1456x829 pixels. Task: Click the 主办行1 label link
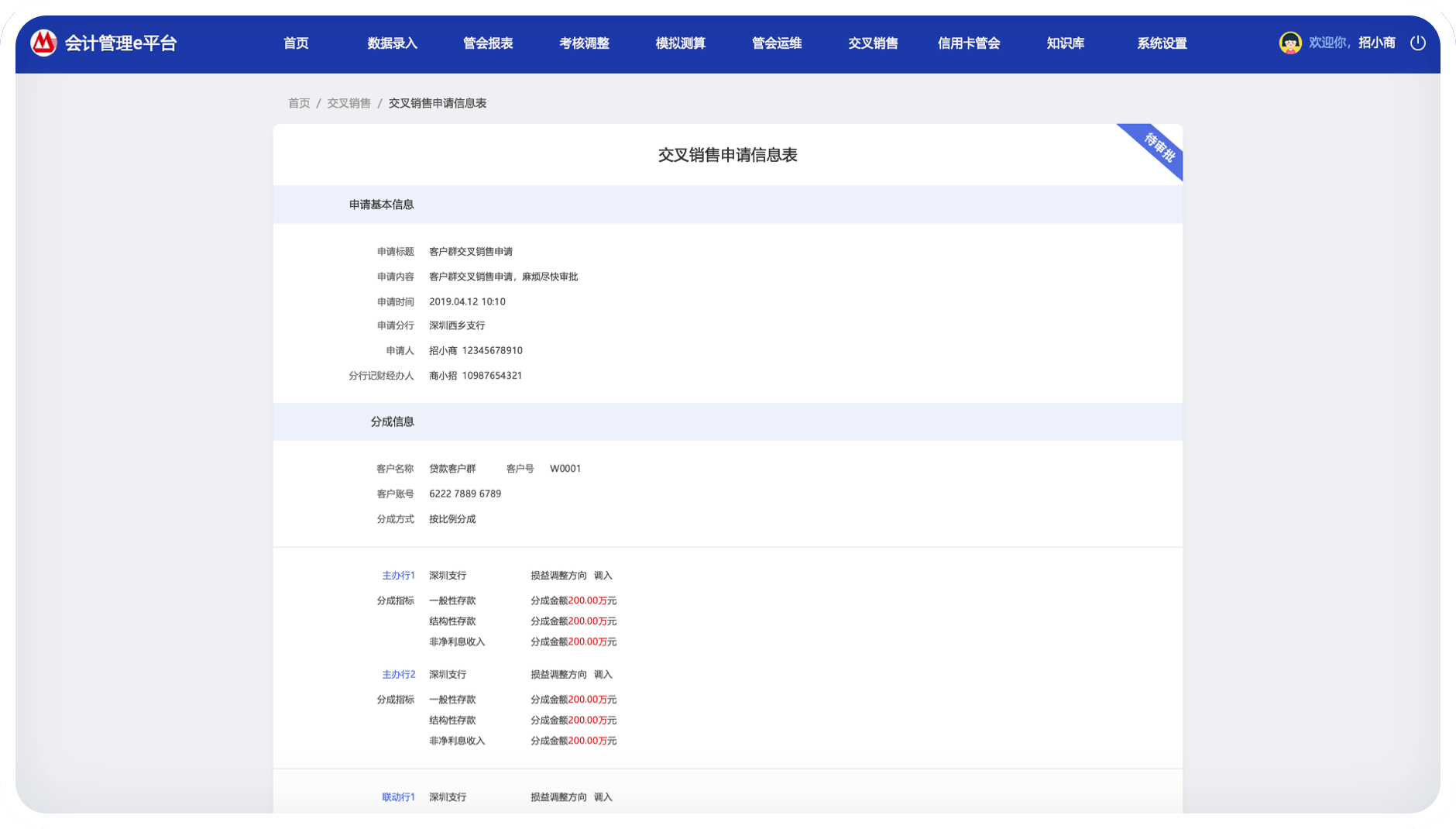pyautogui.click(x=398, y=576)
